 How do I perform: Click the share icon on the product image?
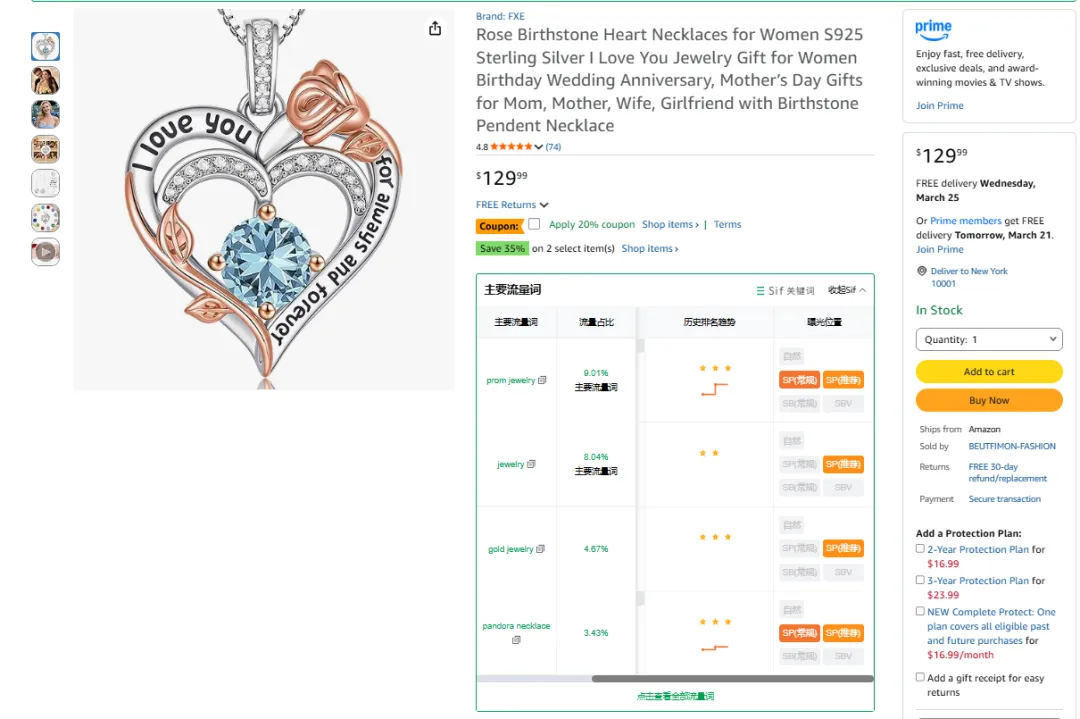[x=435, y=29]
